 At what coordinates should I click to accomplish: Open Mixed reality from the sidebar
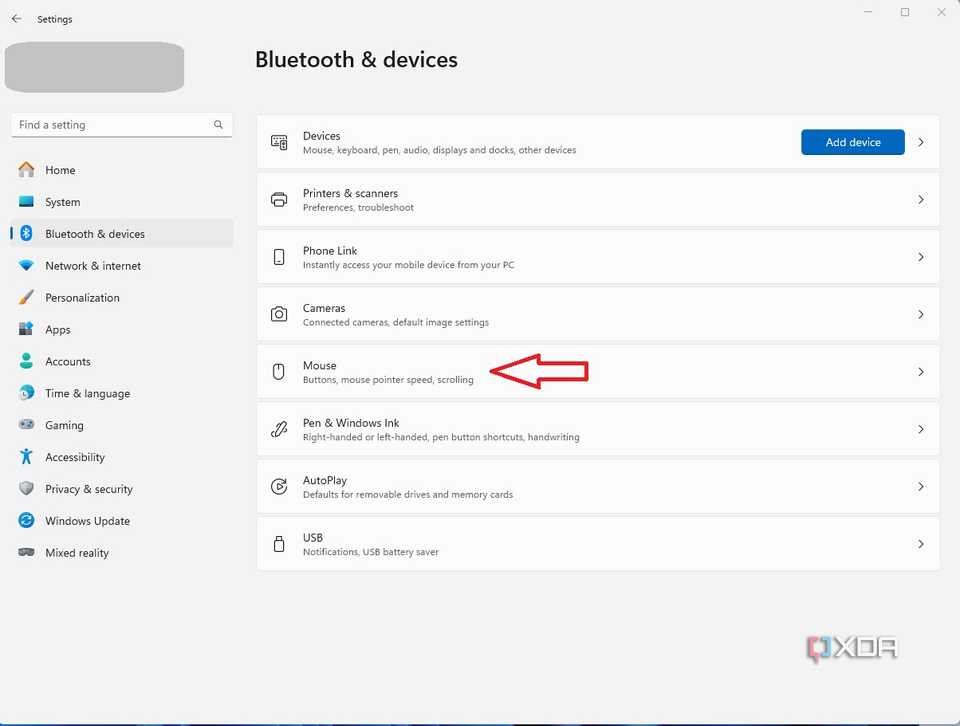[x=122, y=552]
